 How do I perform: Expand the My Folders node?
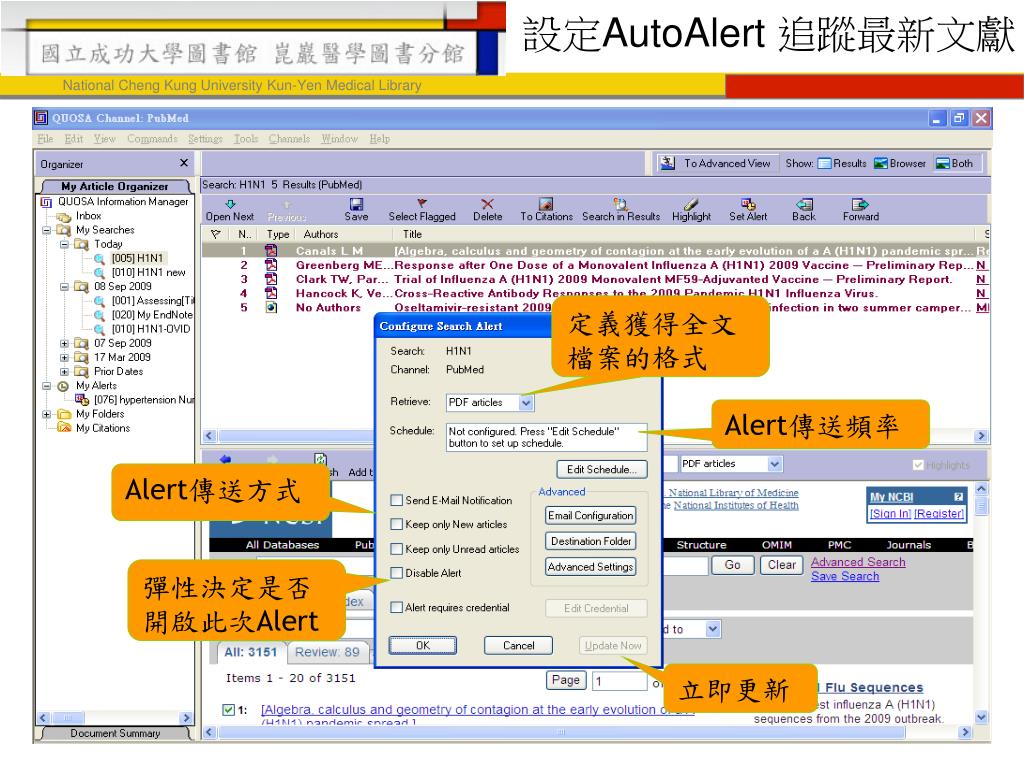point(46,415)
